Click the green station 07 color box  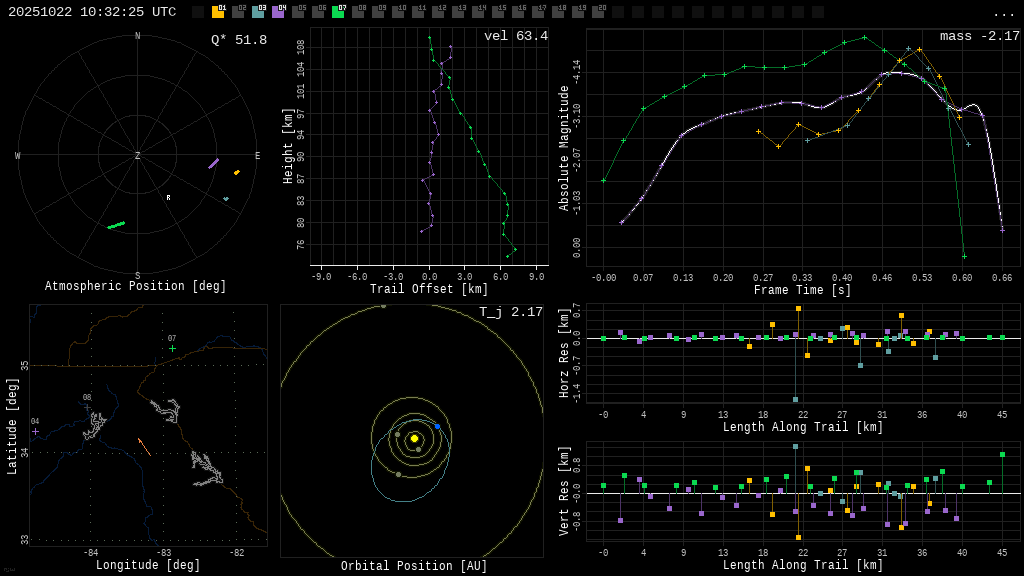pos(338,12)
